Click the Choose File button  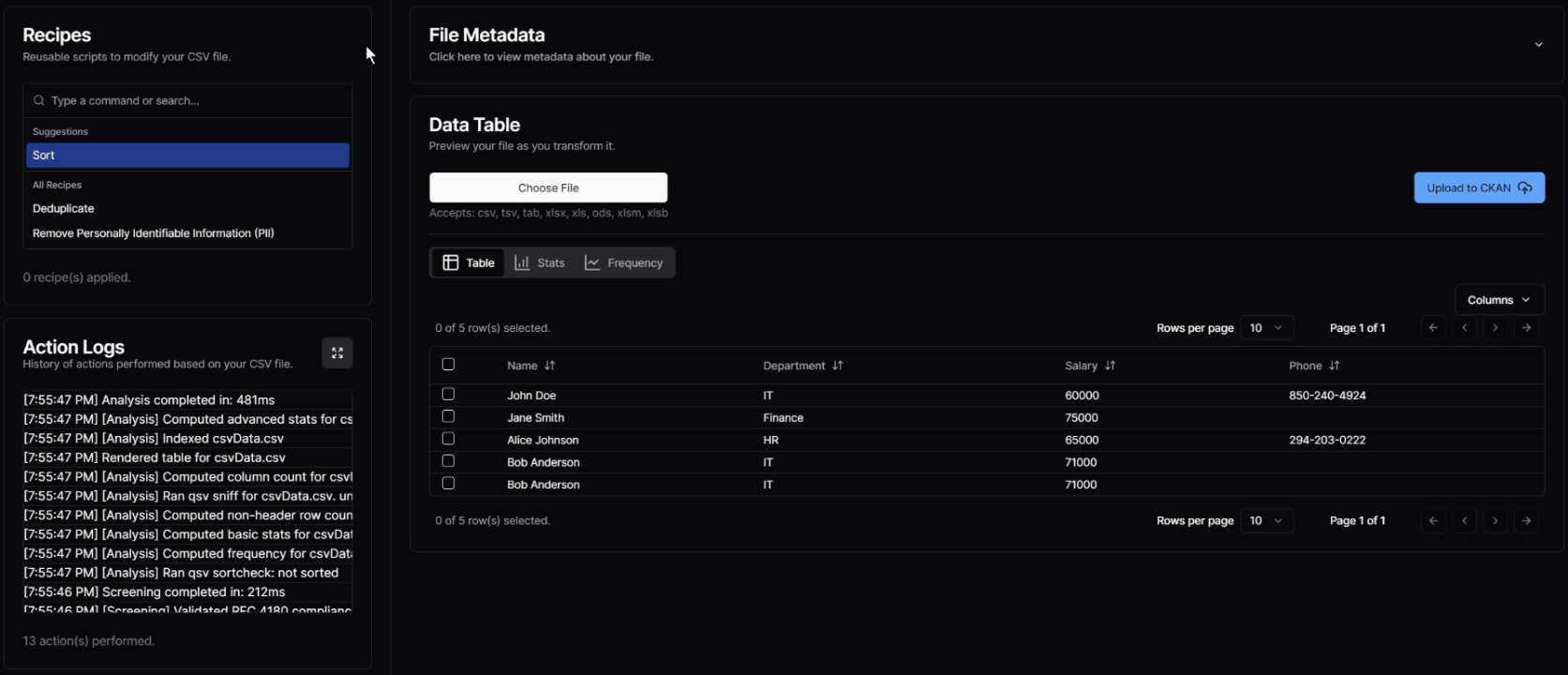point(548,187)
